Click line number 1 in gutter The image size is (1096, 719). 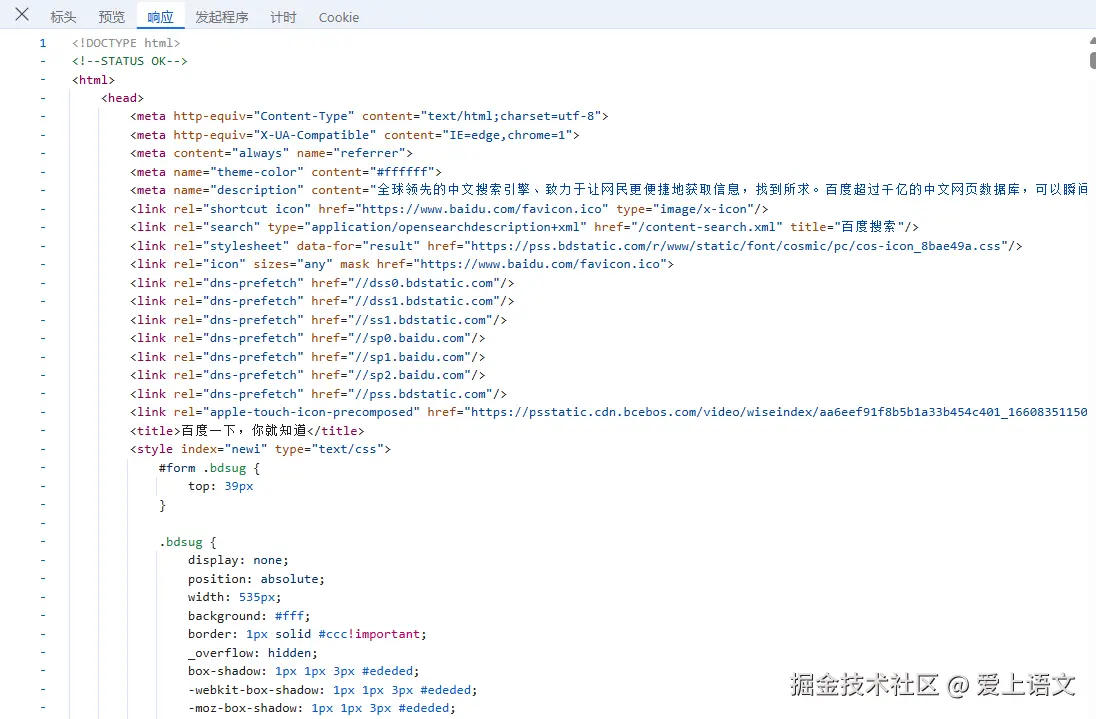coord(43,43)
